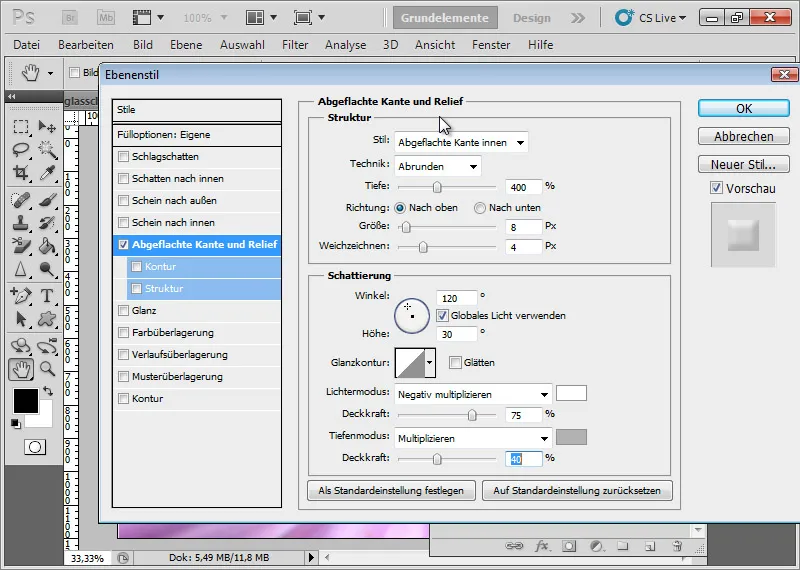Click the Abbrechen button

click(743, 137)
